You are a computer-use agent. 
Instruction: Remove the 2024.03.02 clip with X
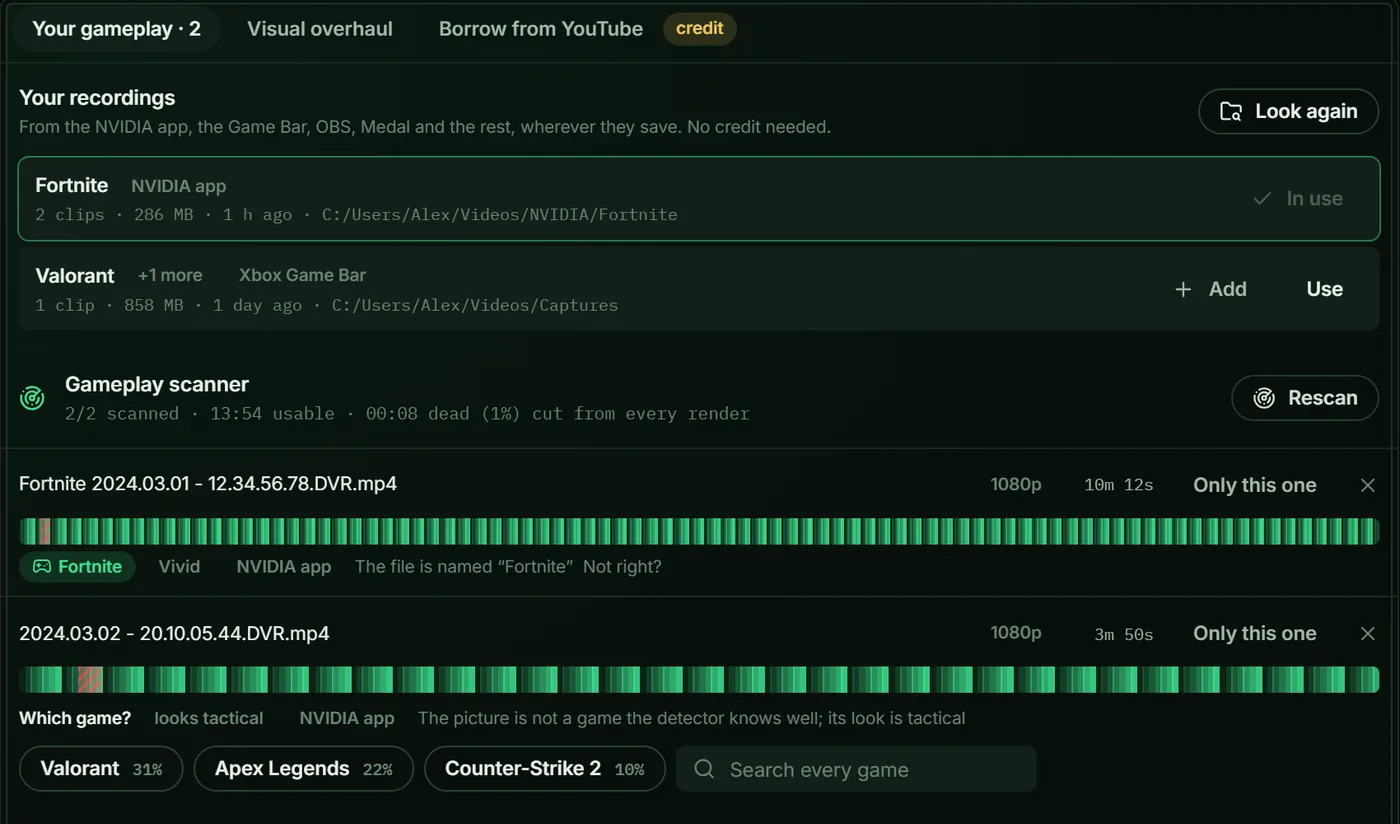point(1368,633)
